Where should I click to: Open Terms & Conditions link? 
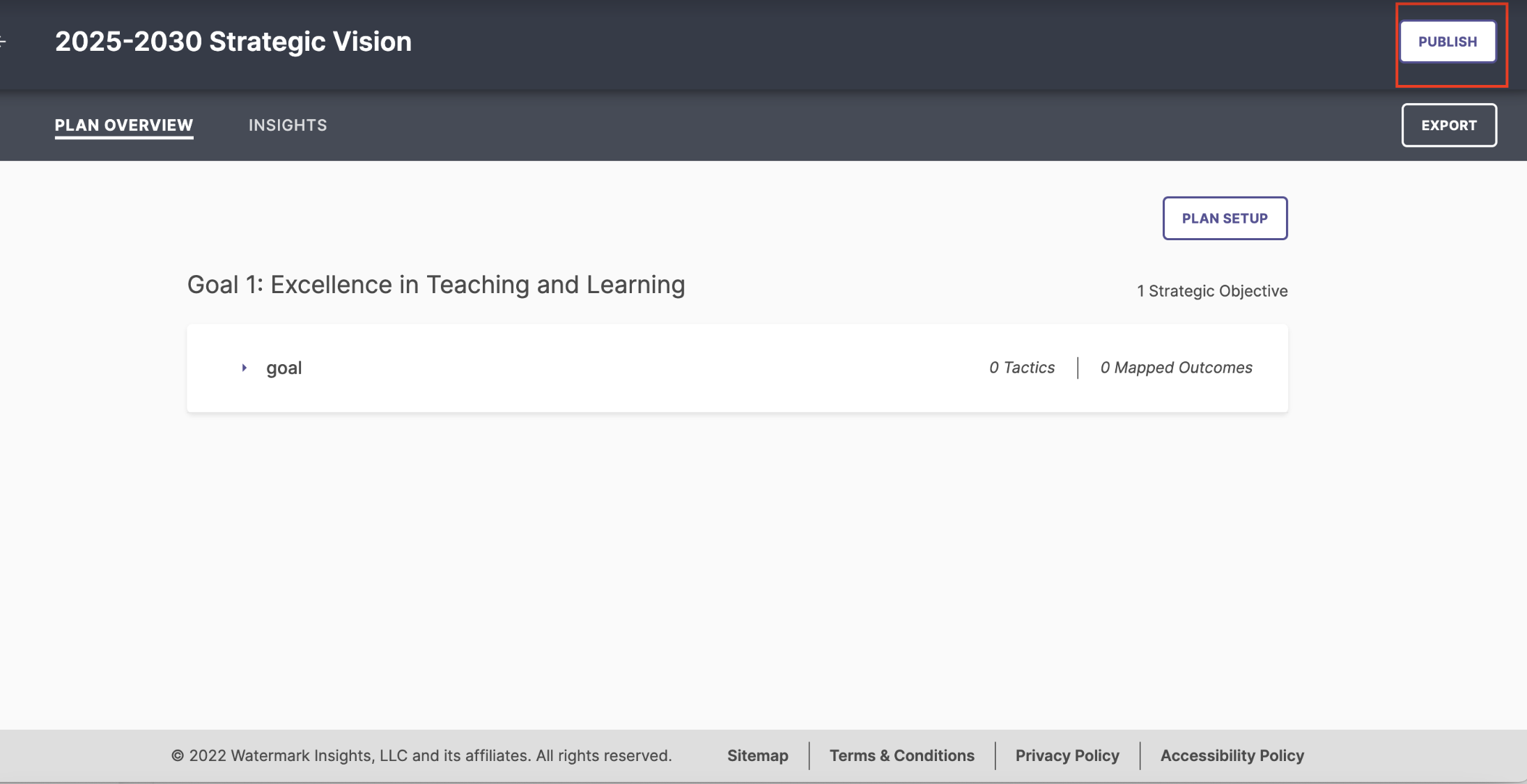(901, 755)
